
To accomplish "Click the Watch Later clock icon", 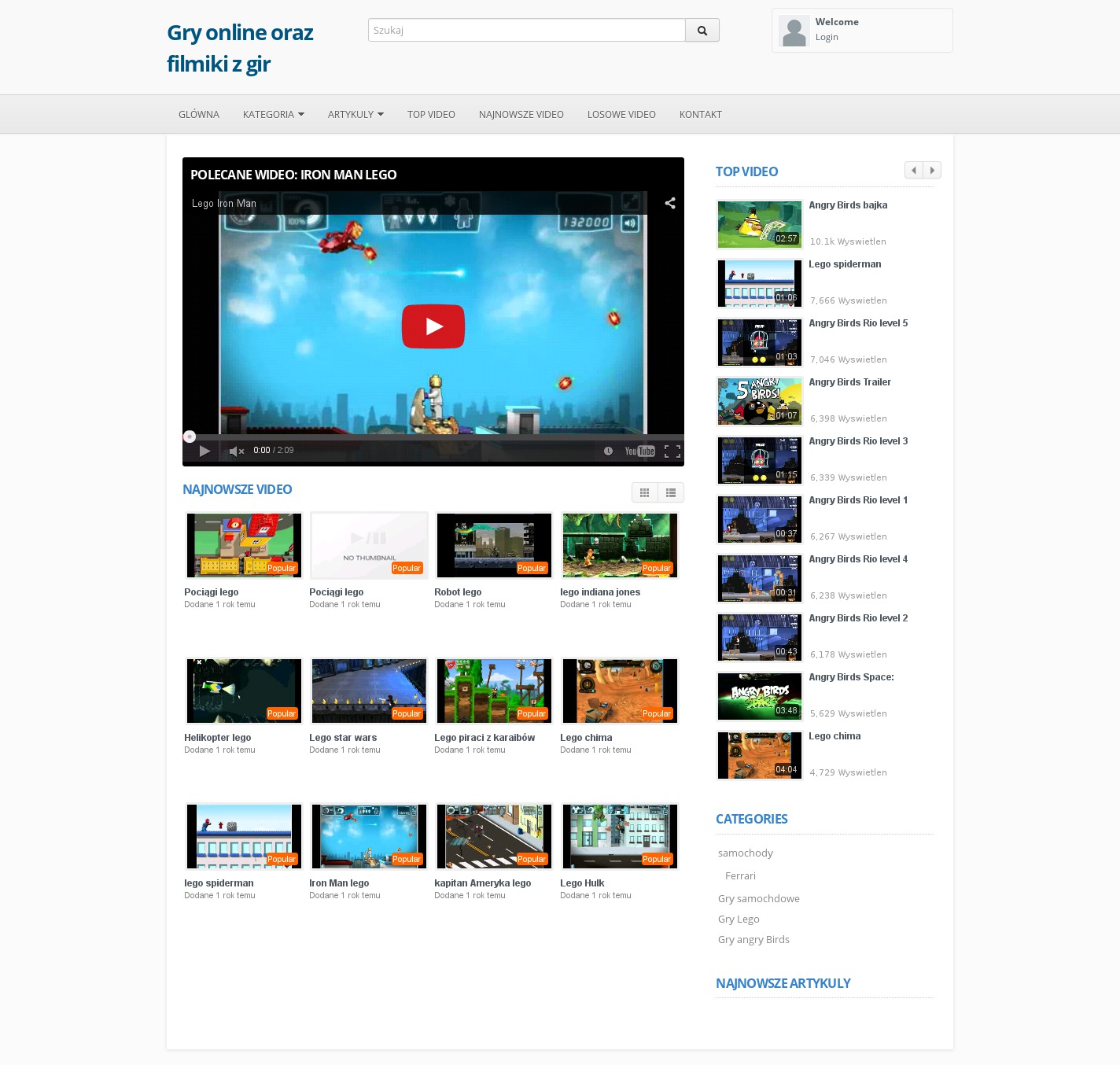I will (608, 451).
